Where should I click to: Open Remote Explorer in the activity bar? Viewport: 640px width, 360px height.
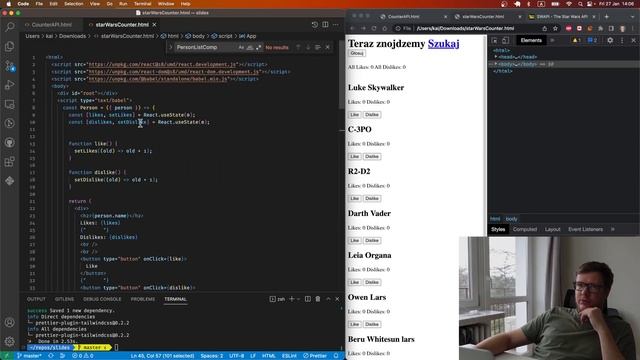pos(9,104)
